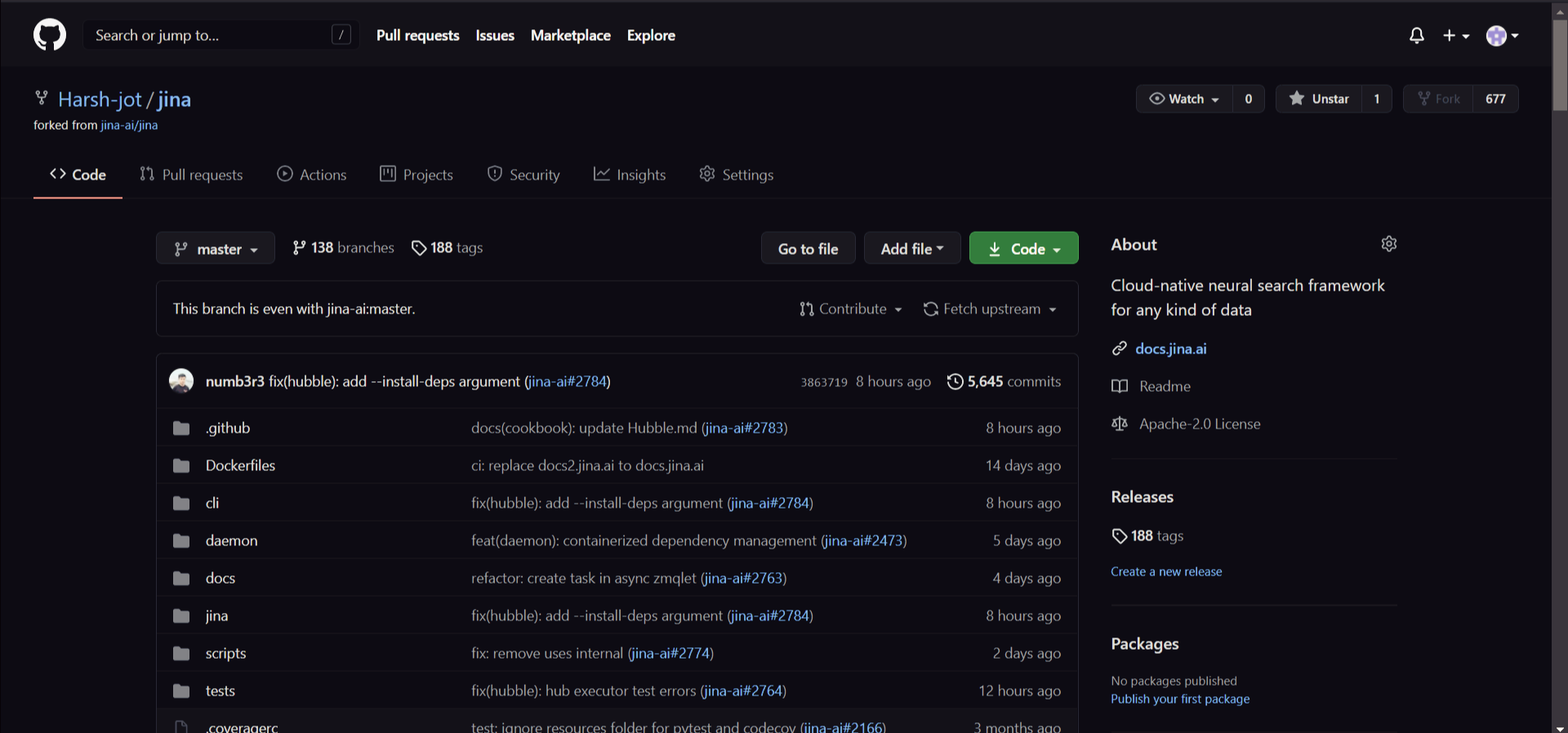Click the numb3r3 author avatar

[181, 381]
